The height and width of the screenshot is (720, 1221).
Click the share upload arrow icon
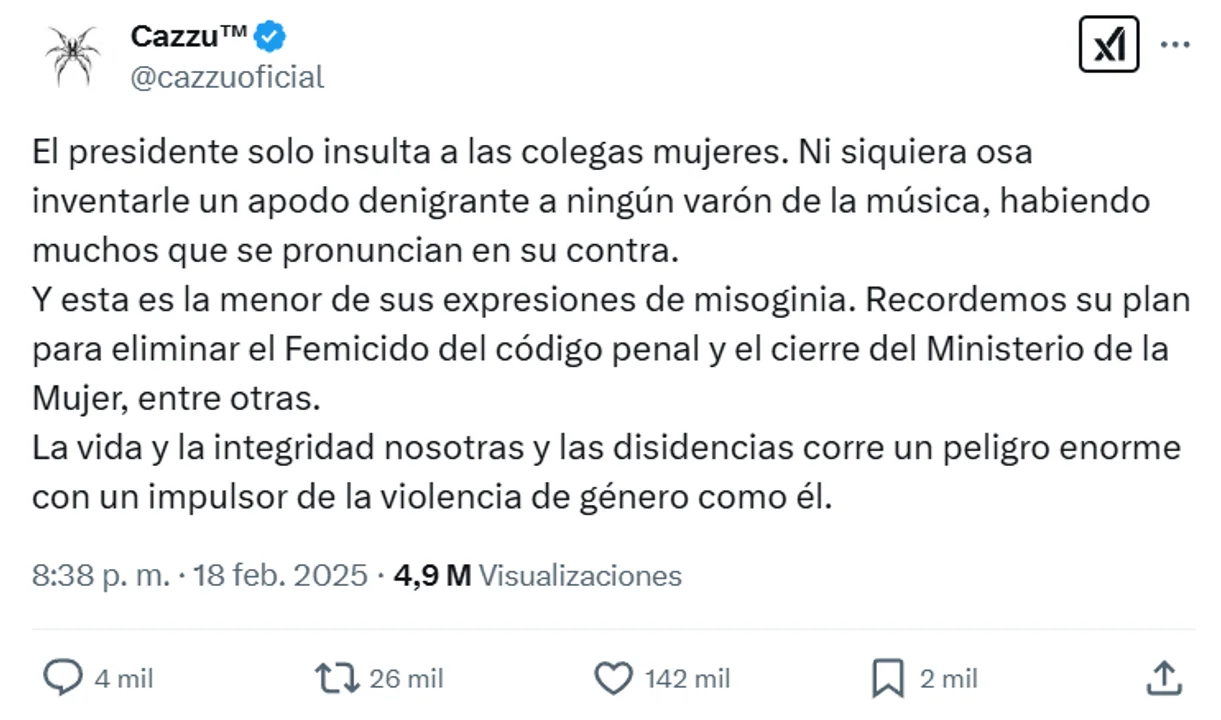coord(1164,679)
